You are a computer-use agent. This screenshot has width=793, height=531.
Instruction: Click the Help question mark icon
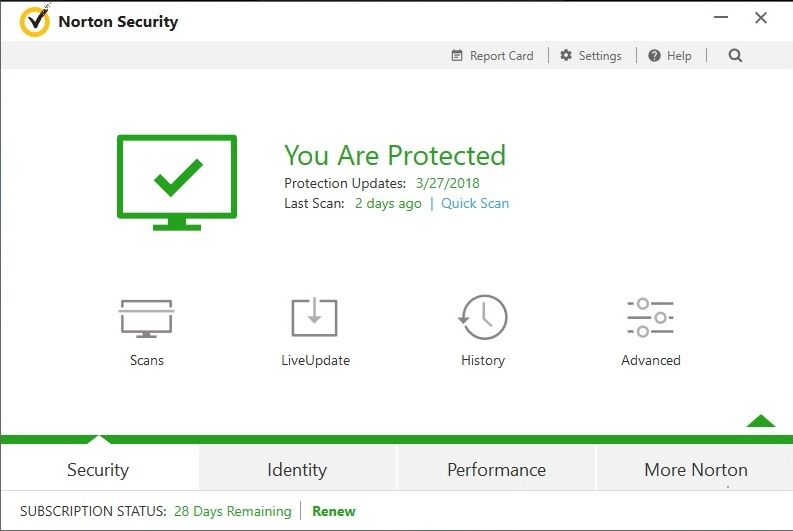[654, 56]
